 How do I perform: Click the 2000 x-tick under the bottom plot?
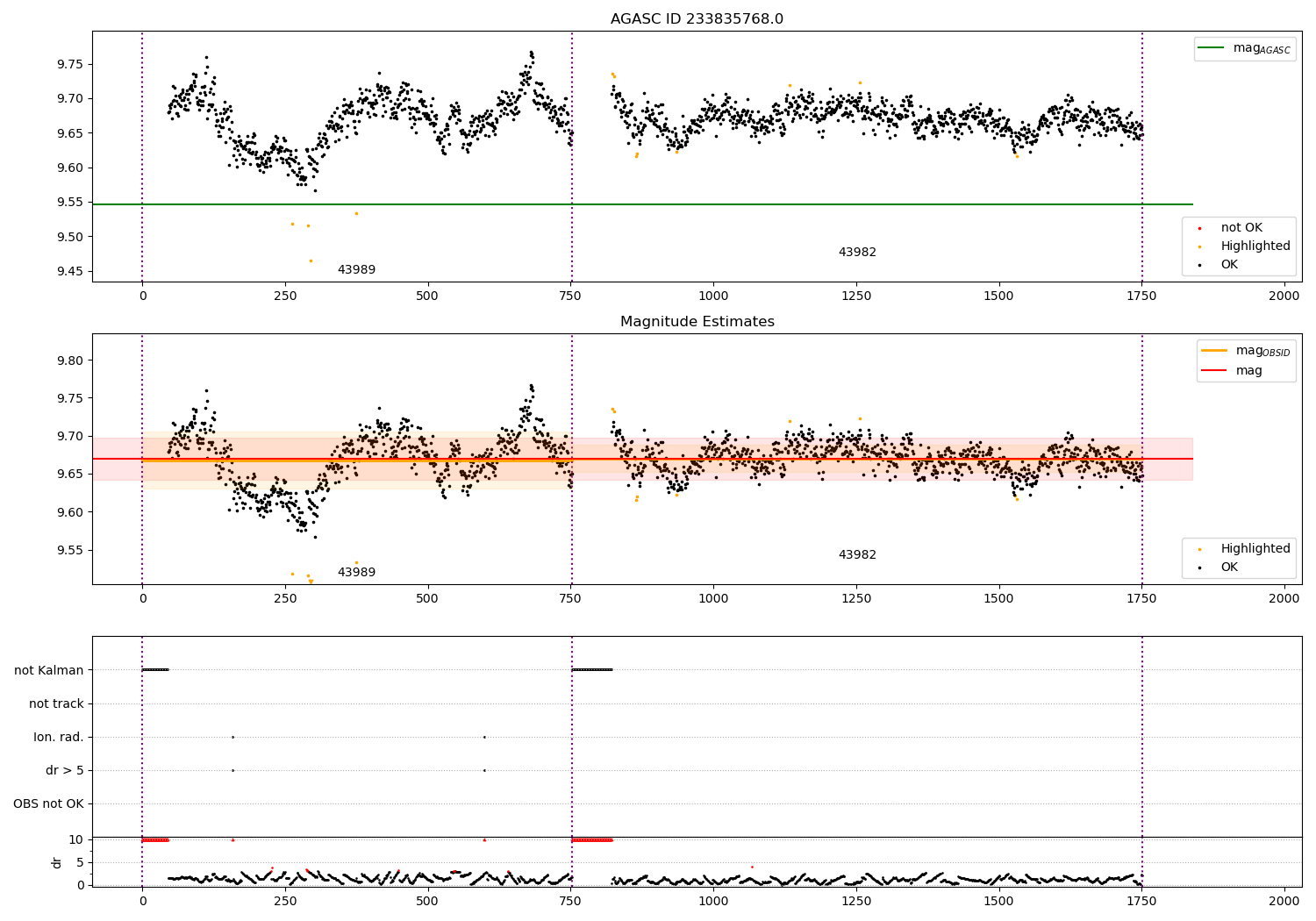pyautogui.click(x=1284, y=901)
